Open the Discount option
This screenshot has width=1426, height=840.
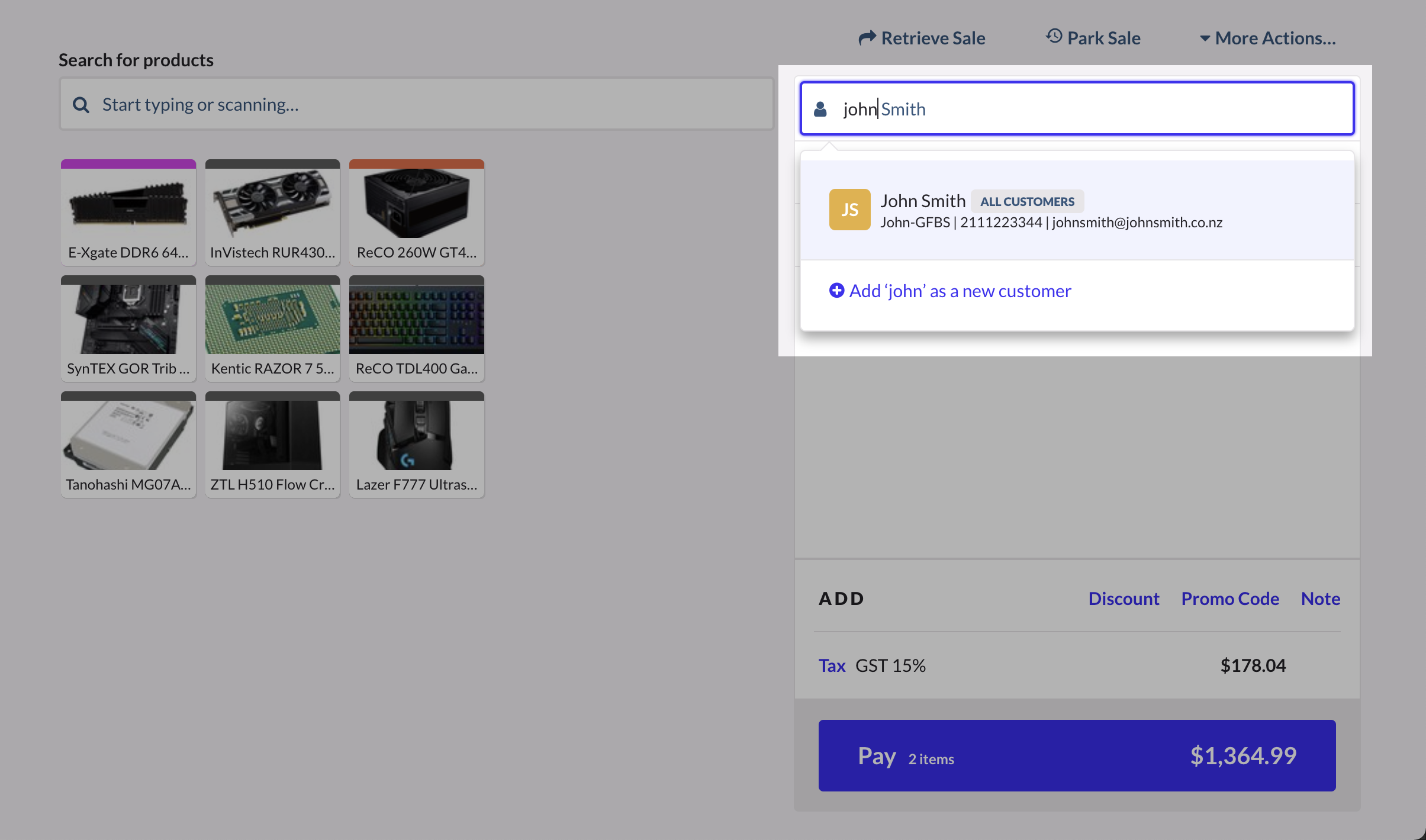[x=1123, y=598]
